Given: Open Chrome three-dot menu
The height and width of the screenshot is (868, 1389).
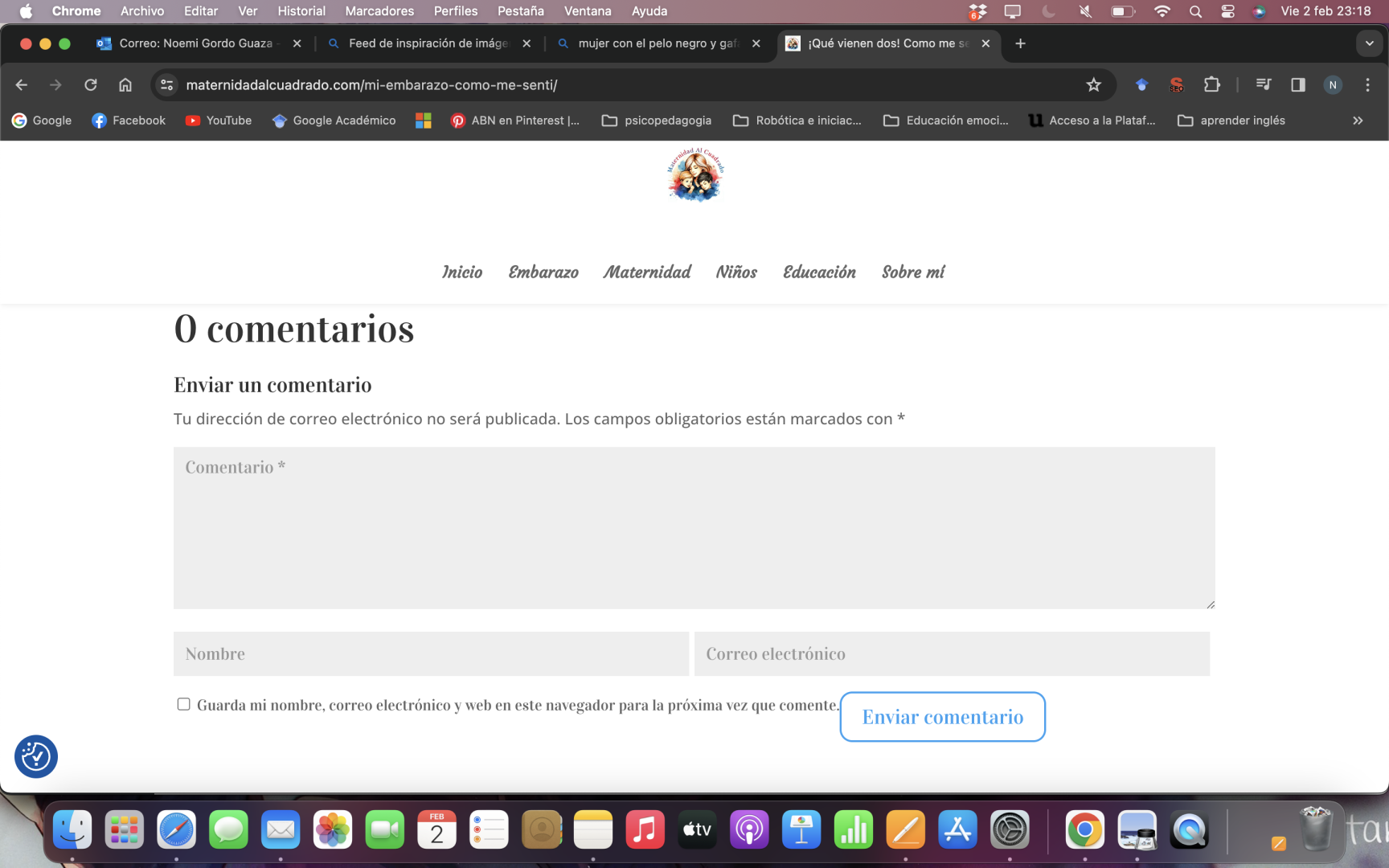Looking at the screenshot, I should pos(1367,84).
